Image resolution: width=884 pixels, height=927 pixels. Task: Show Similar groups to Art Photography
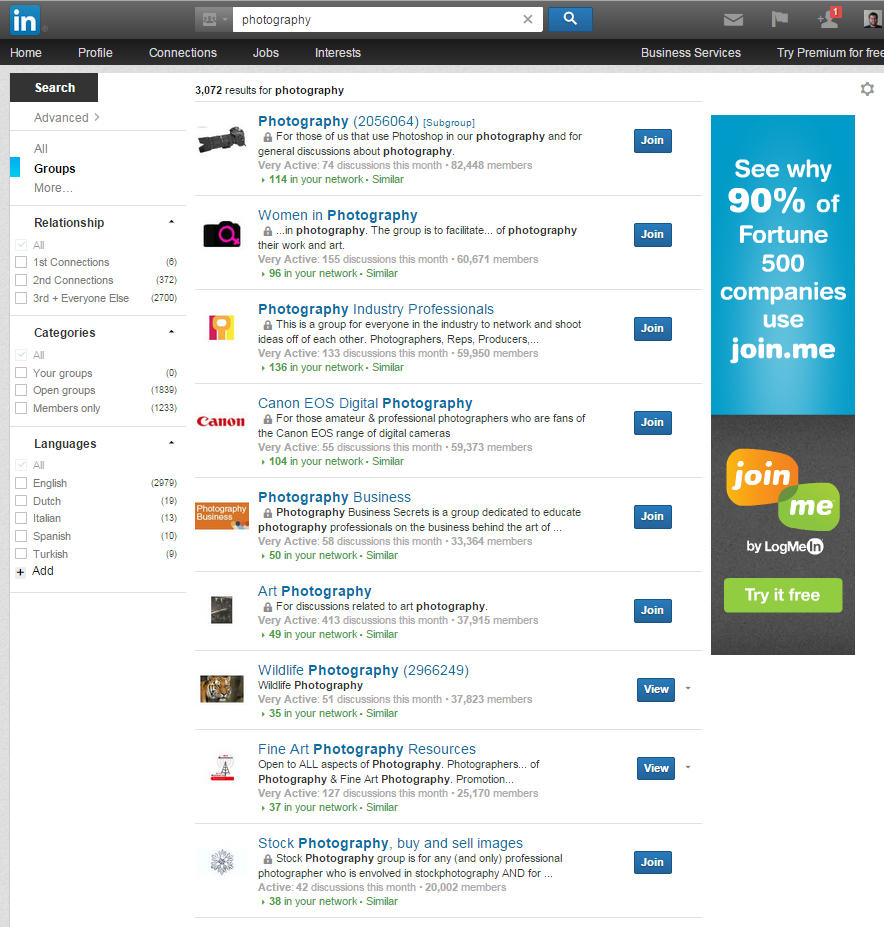(382, 634)
